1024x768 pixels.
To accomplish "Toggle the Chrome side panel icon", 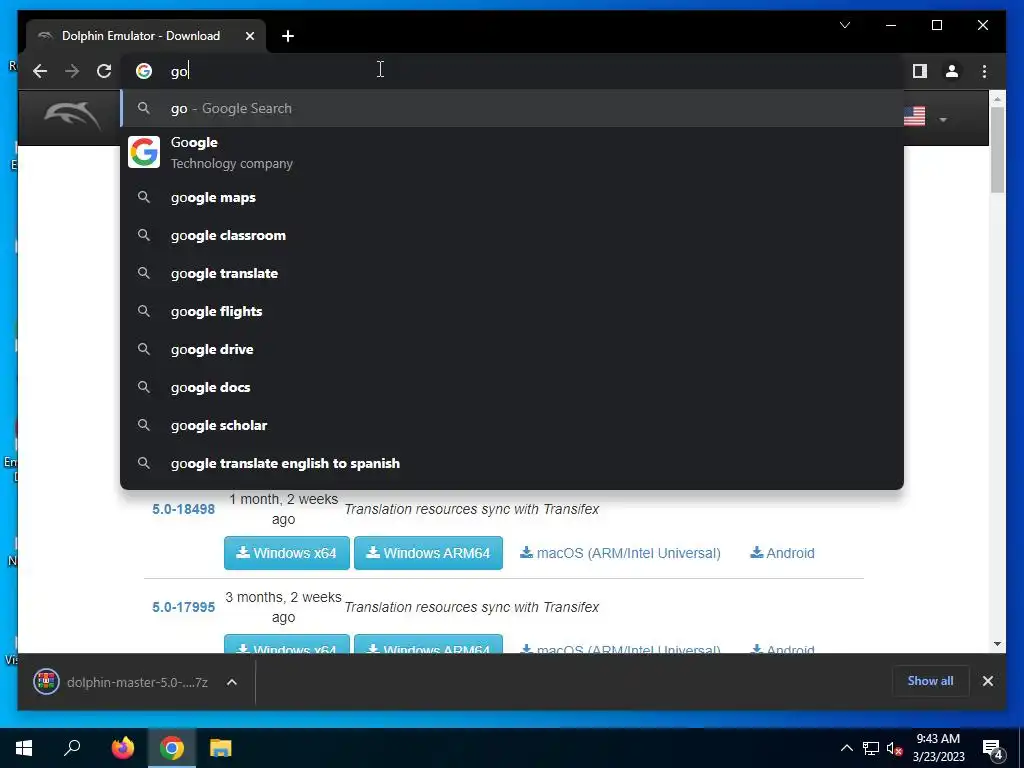I will (920, 71).
